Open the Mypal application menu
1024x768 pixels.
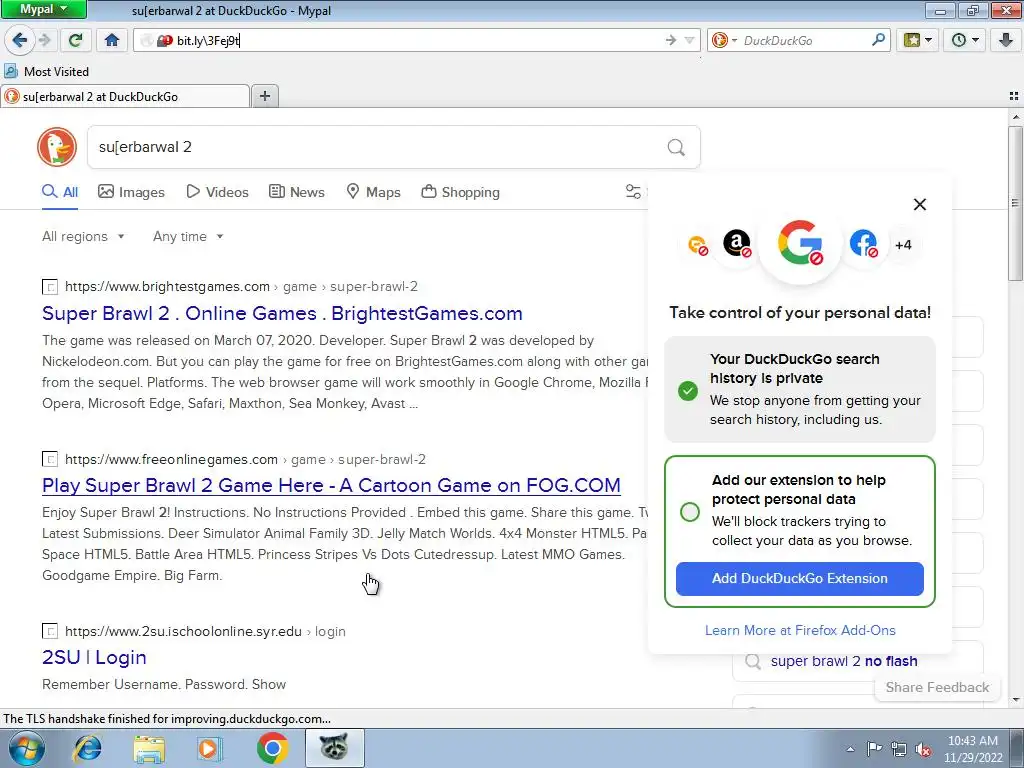coord(43,9)
